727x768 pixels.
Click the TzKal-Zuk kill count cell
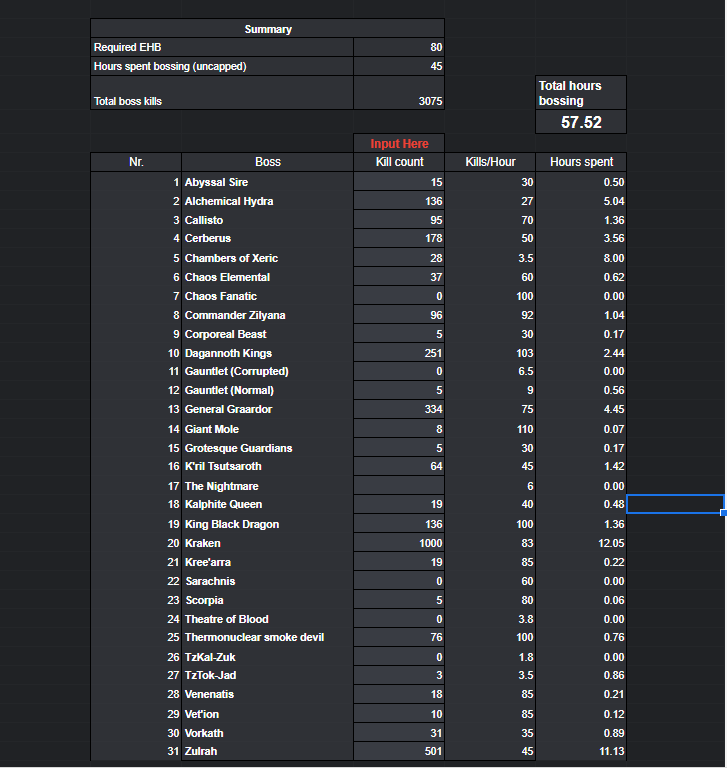(399, 657)
